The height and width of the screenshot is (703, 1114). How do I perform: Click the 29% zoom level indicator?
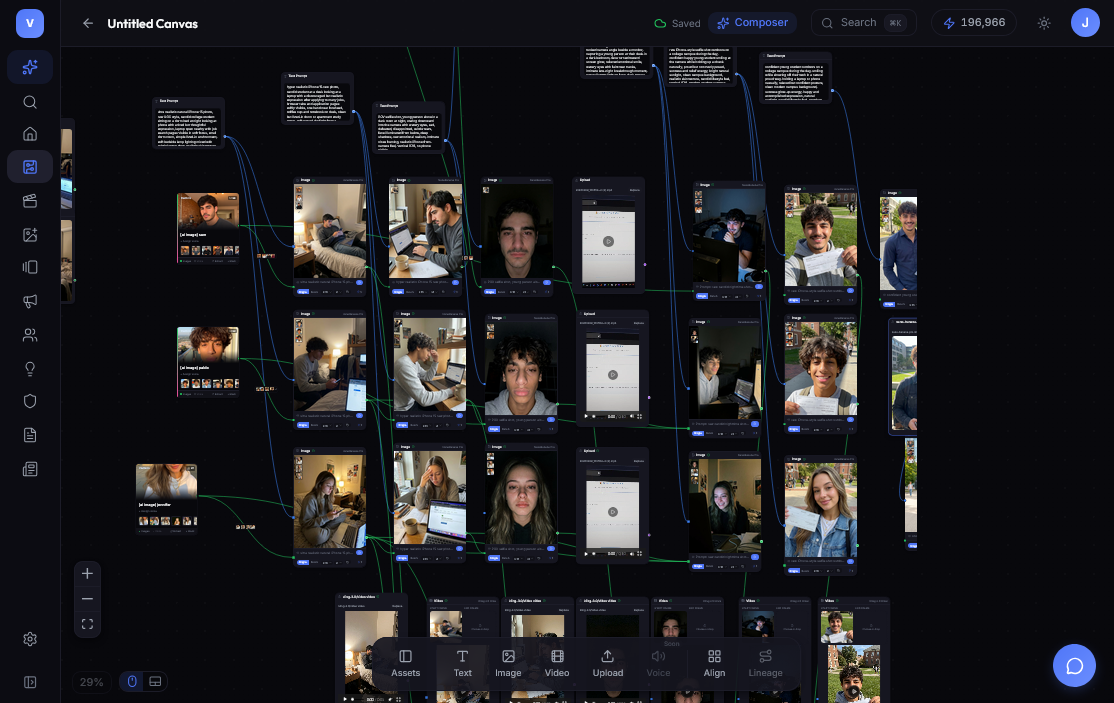point(92,682)
